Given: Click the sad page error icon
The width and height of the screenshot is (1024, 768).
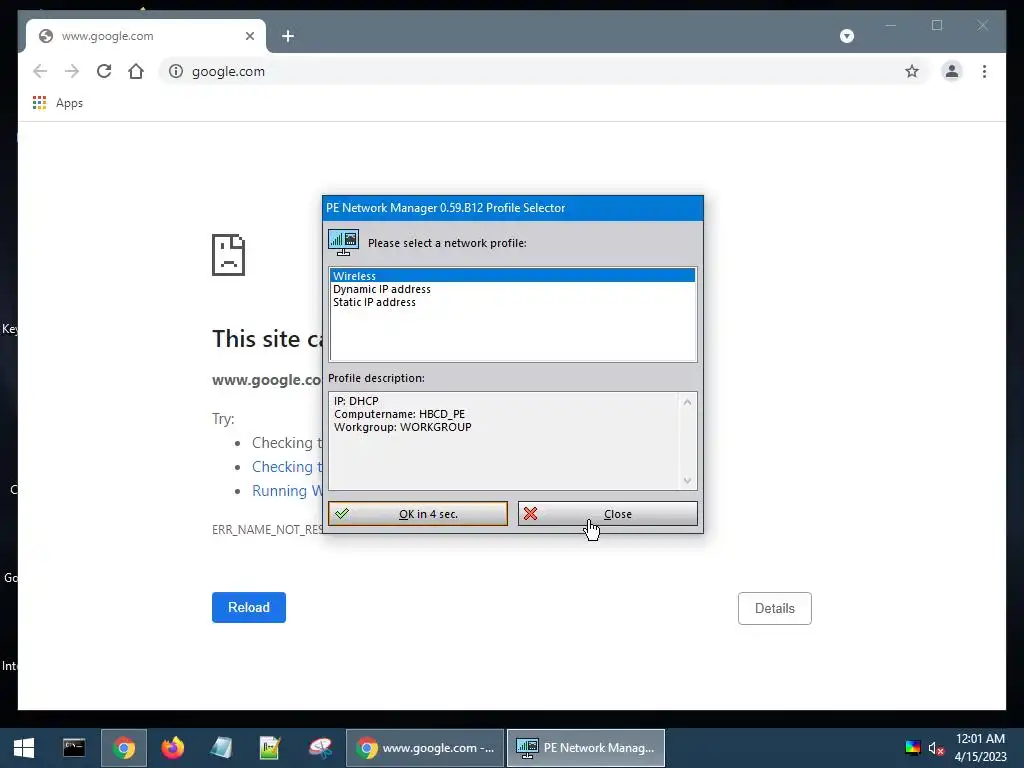Looking at the screenshot, I should point(228,255).
